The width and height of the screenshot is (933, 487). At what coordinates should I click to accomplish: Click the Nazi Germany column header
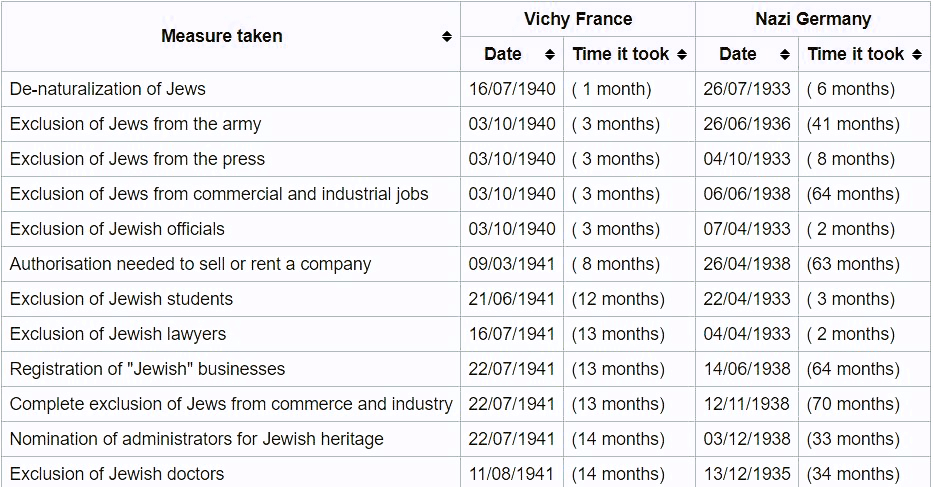(x=813, y=19)
